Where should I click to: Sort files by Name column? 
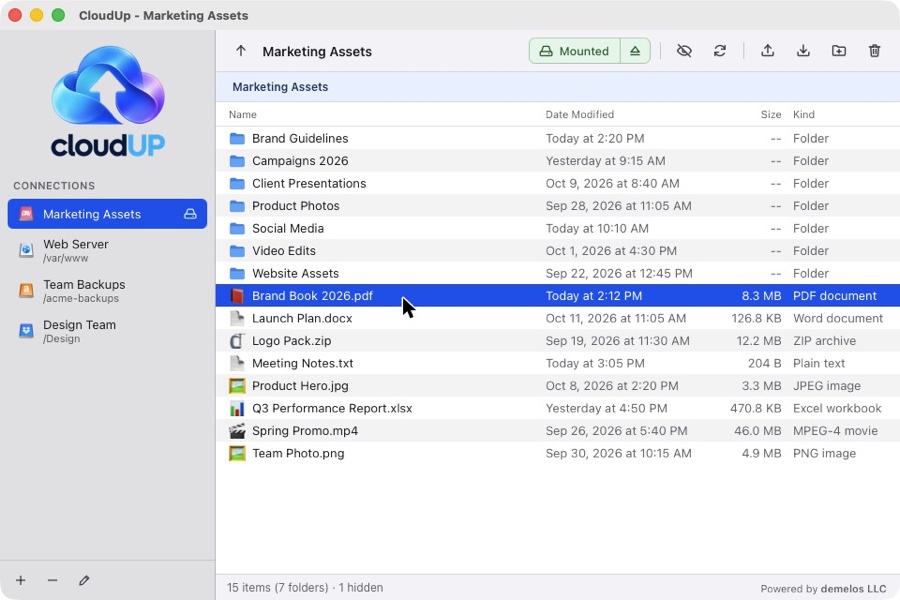tap(243, 114)
